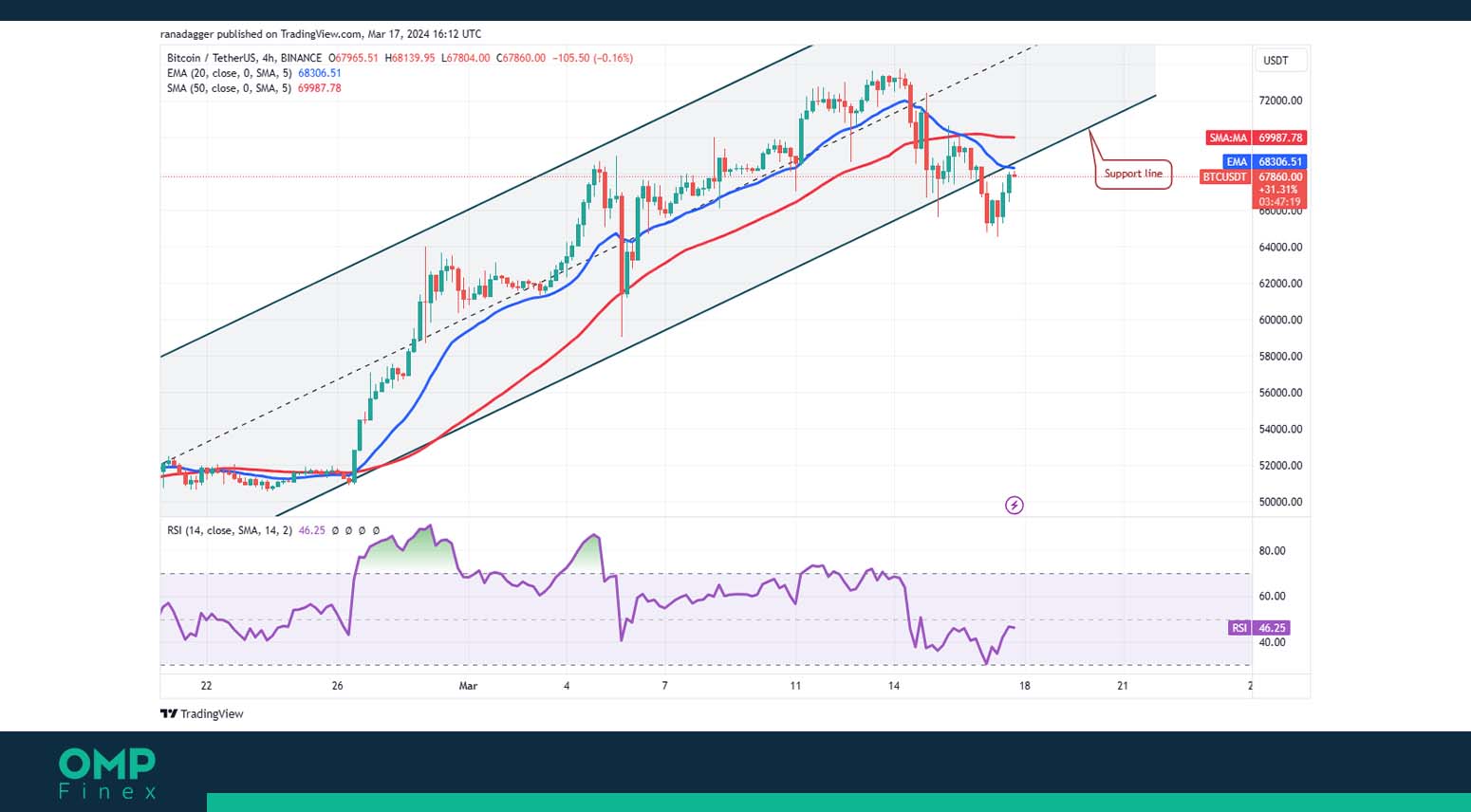Image resolution: width=1471 pixels, height=812 pixels.
Task: Click the '22' date label on the time axis
Action: pos(206,686)
